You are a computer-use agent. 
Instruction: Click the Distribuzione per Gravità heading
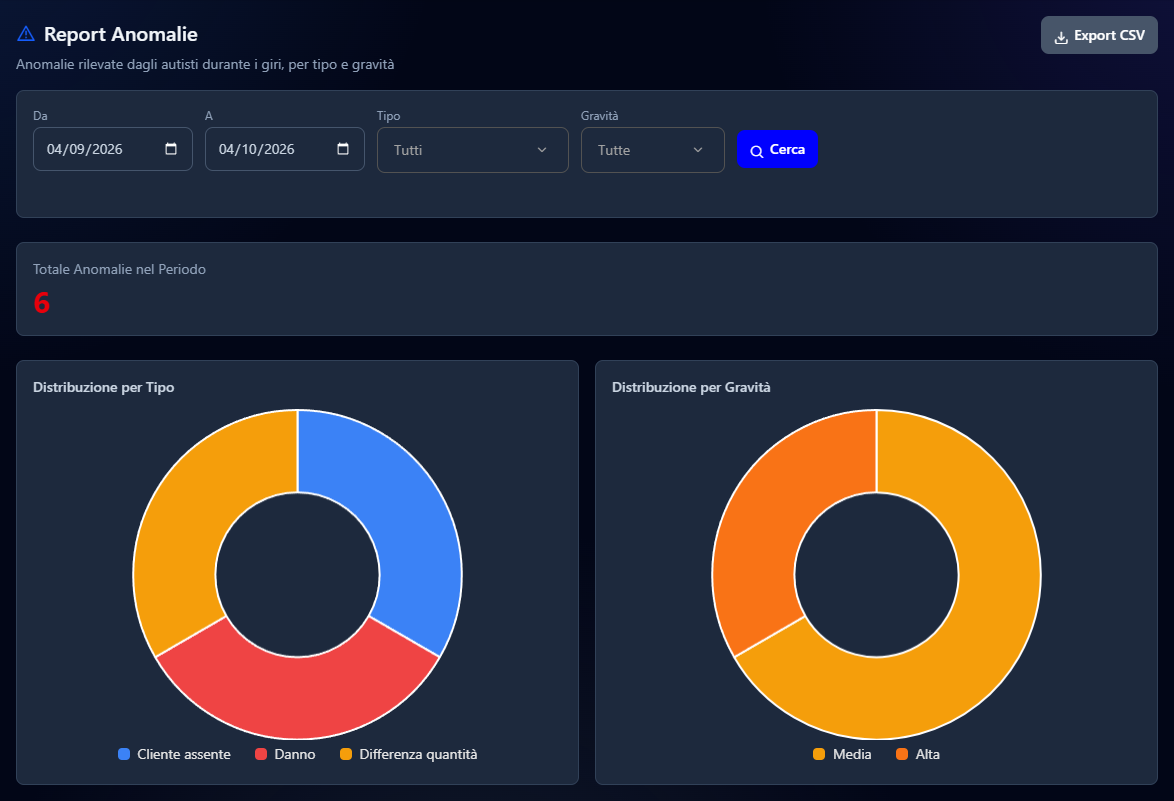[x=691, y=387]
